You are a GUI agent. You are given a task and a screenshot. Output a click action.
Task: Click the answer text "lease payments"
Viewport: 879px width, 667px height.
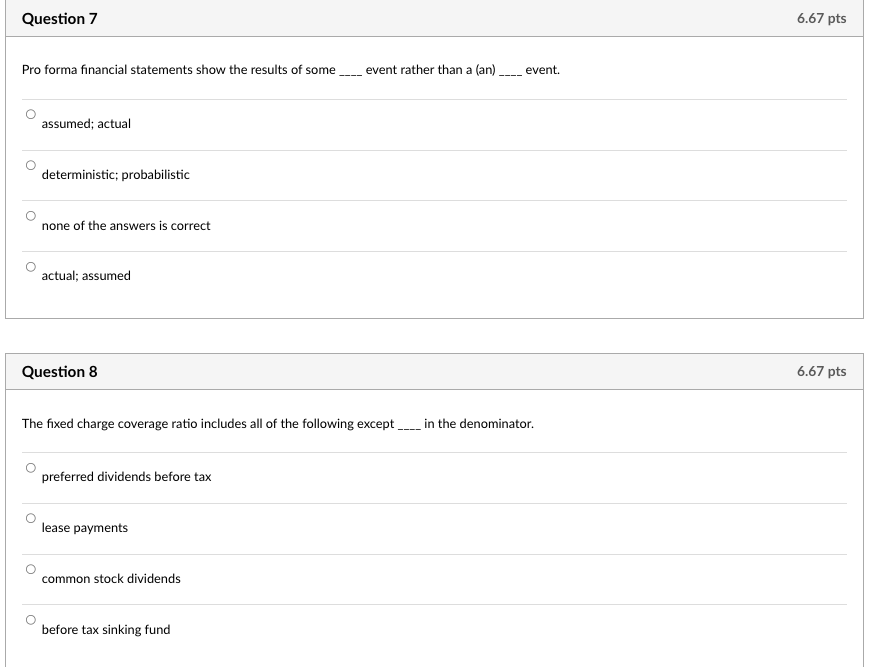click(84, 527)
